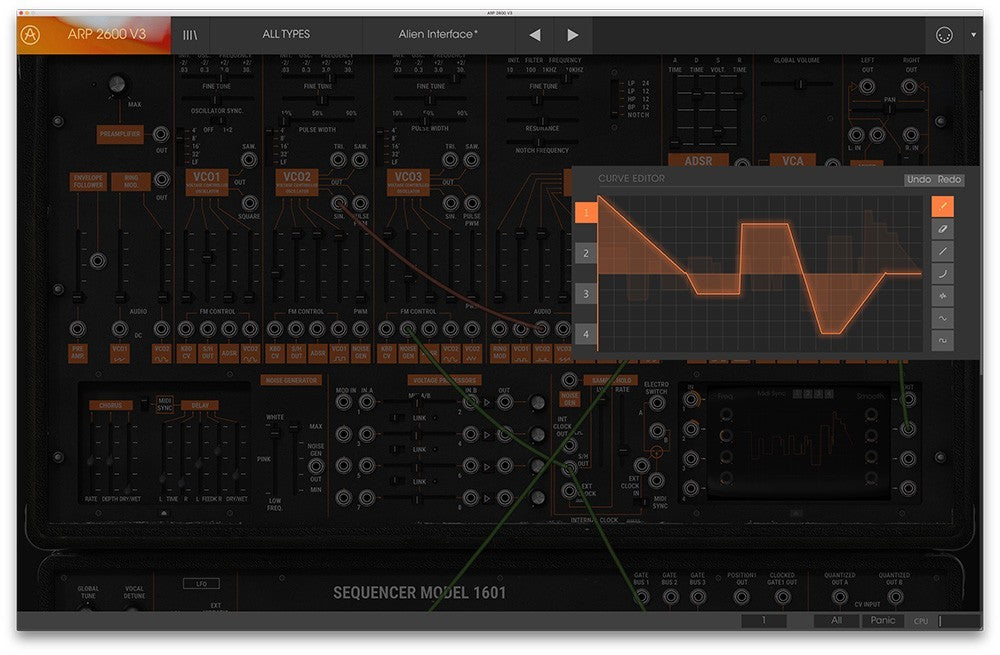Screen dimensions: 1000x655
Task: Click the Noise Generator OUT jack
Action: [316, 466]
